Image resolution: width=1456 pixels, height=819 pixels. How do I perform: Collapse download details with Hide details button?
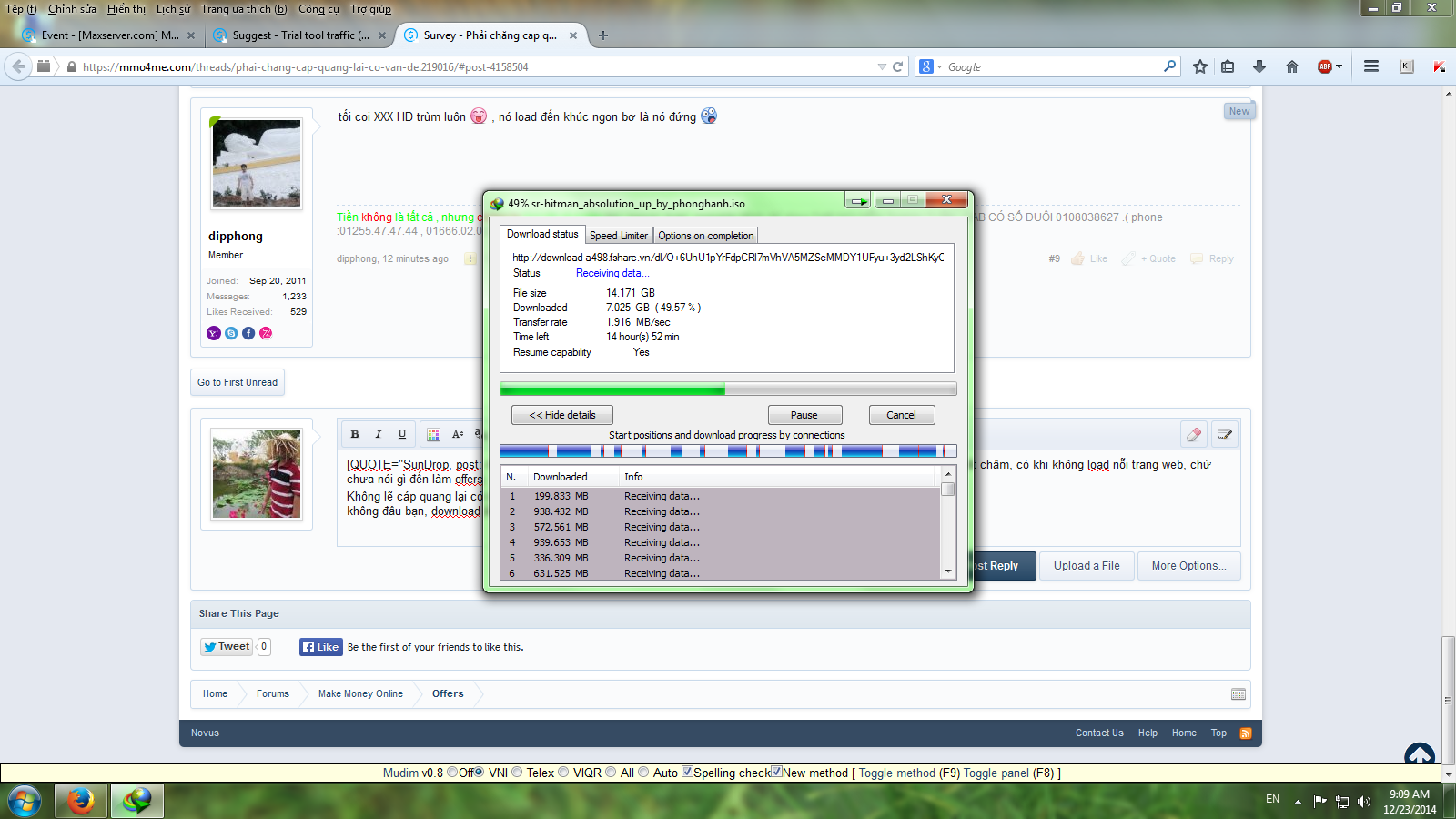tap(561, 414)
